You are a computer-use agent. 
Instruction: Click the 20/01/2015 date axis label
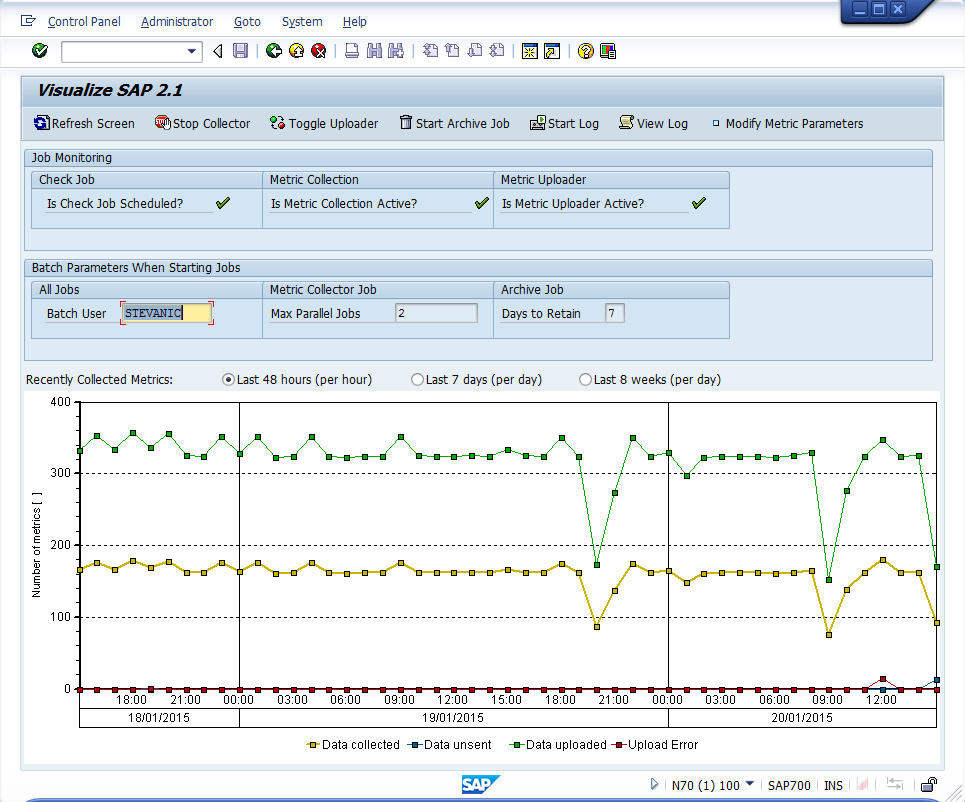point(802,718)
